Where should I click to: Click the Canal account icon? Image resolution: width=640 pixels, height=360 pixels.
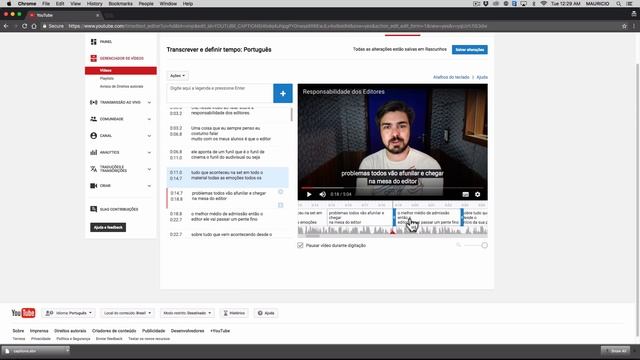tap(93, 136)
